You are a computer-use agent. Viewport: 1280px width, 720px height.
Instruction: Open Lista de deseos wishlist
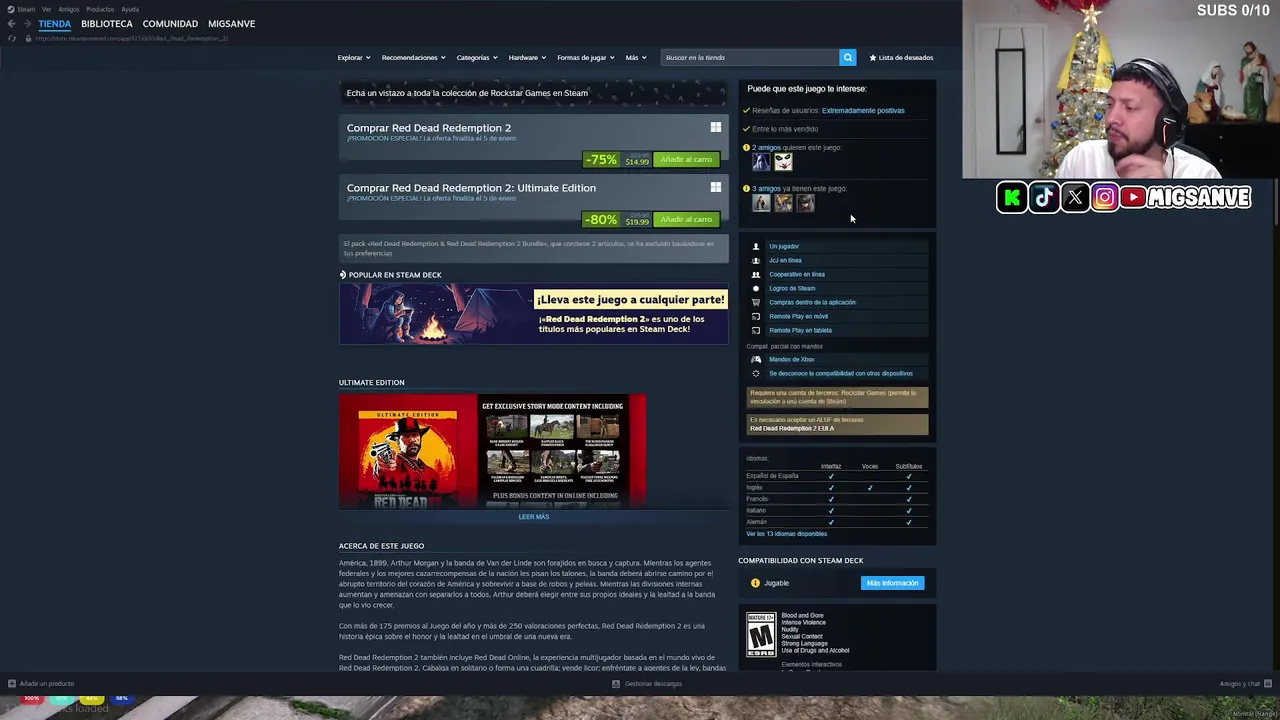pos(901,57)
